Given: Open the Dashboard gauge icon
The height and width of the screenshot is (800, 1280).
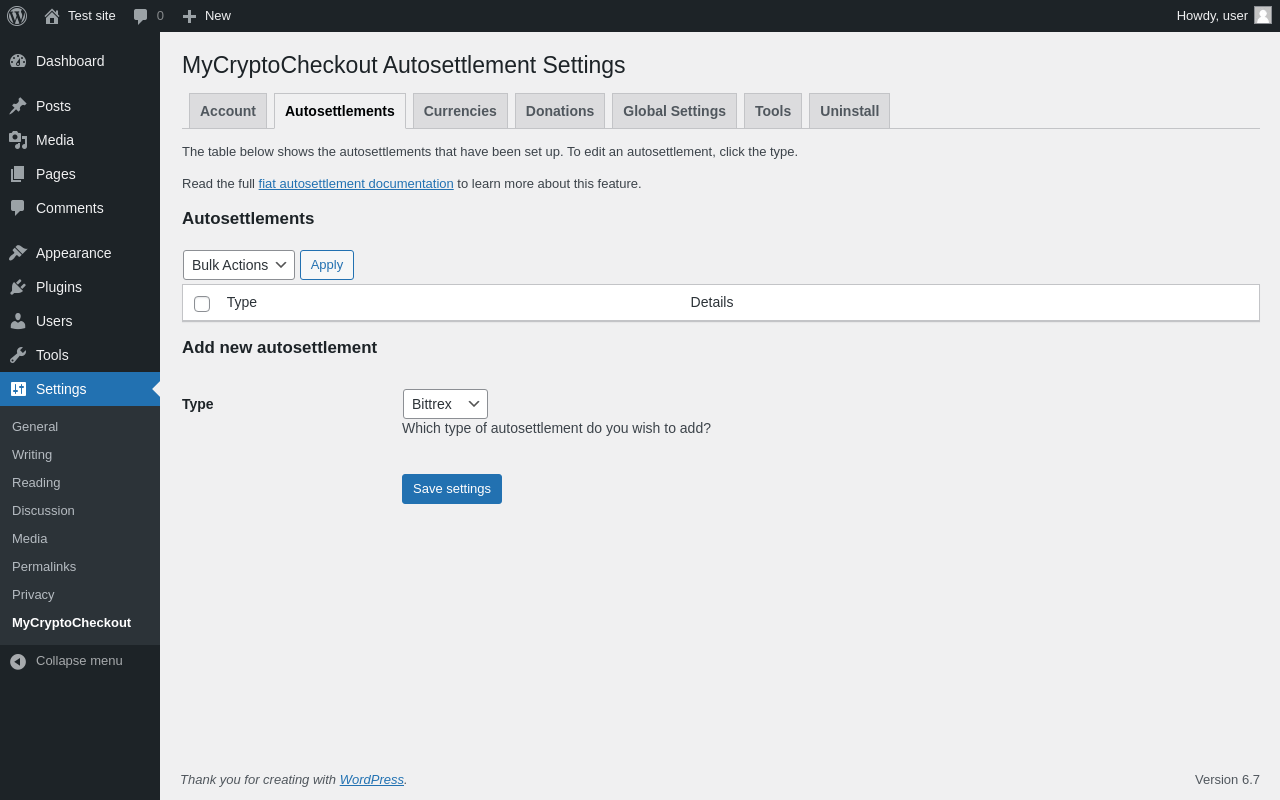Looking at the screenshot, I should click(x=18, y=61).
